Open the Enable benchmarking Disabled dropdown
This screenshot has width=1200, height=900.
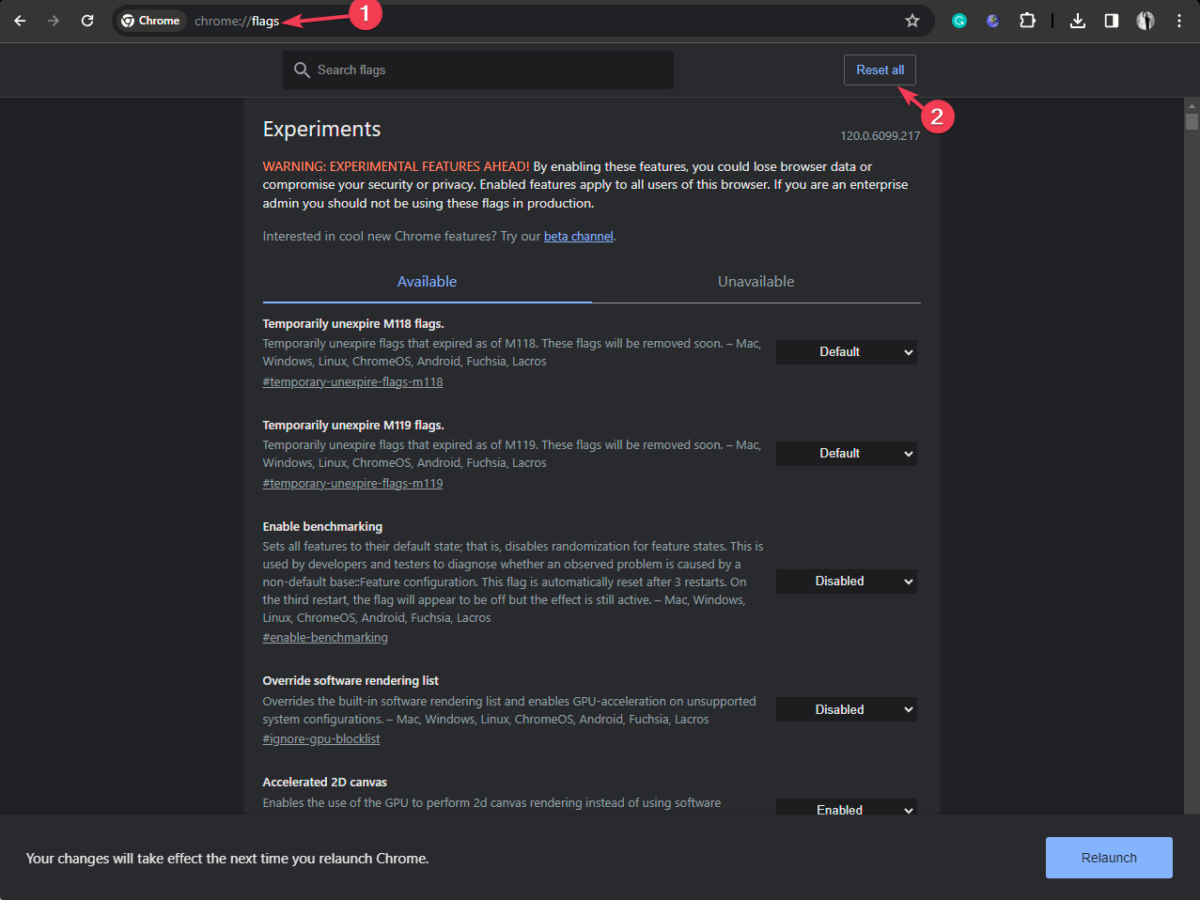coord(847,581)
